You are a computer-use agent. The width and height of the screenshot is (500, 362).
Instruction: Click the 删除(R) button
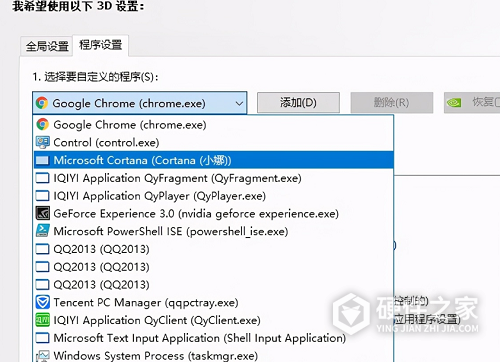pyautogui.click(x=392, y=103)
